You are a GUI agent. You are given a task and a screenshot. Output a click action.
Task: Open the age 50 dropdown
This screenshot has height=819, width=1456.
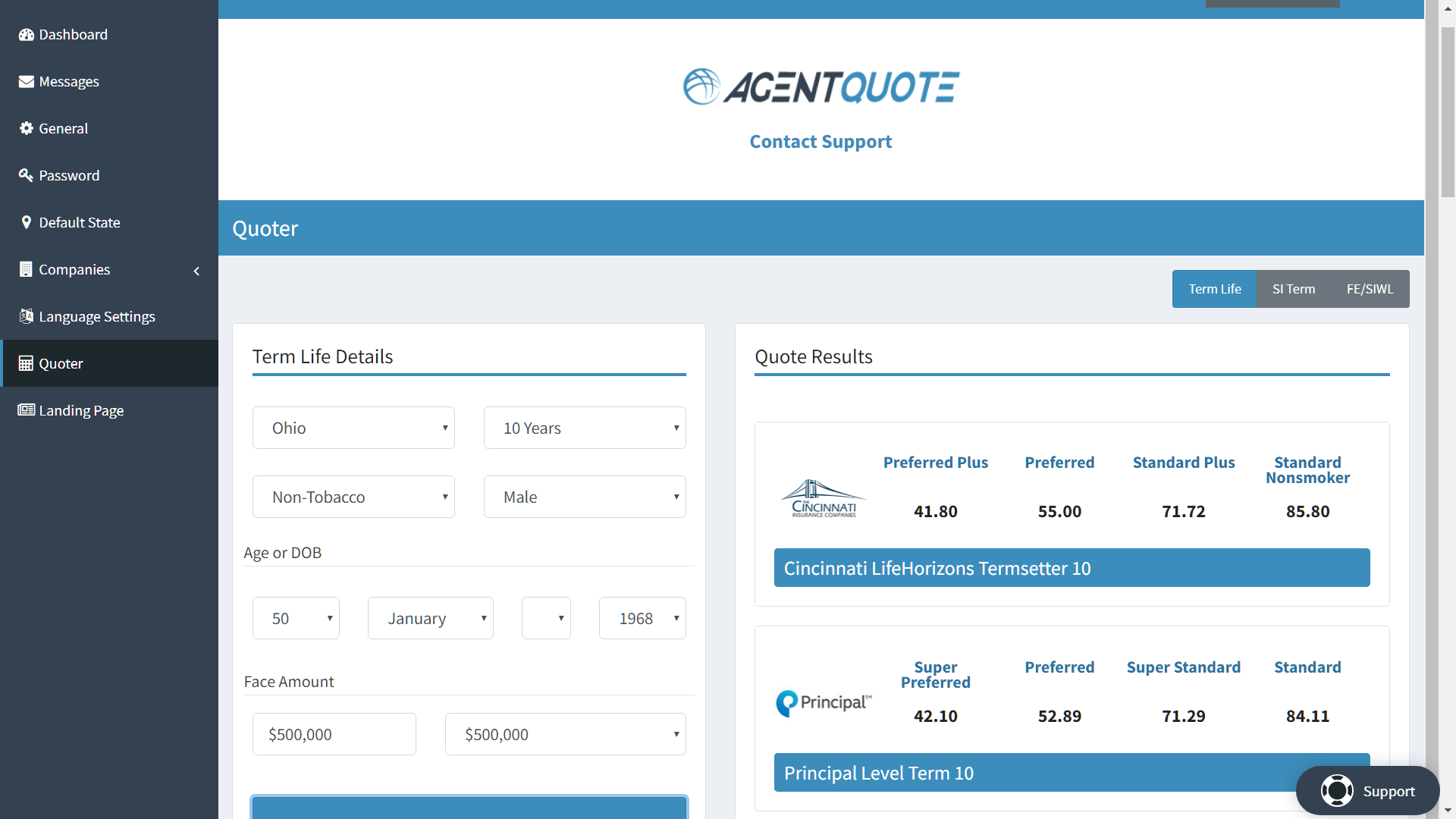[296, 619]
